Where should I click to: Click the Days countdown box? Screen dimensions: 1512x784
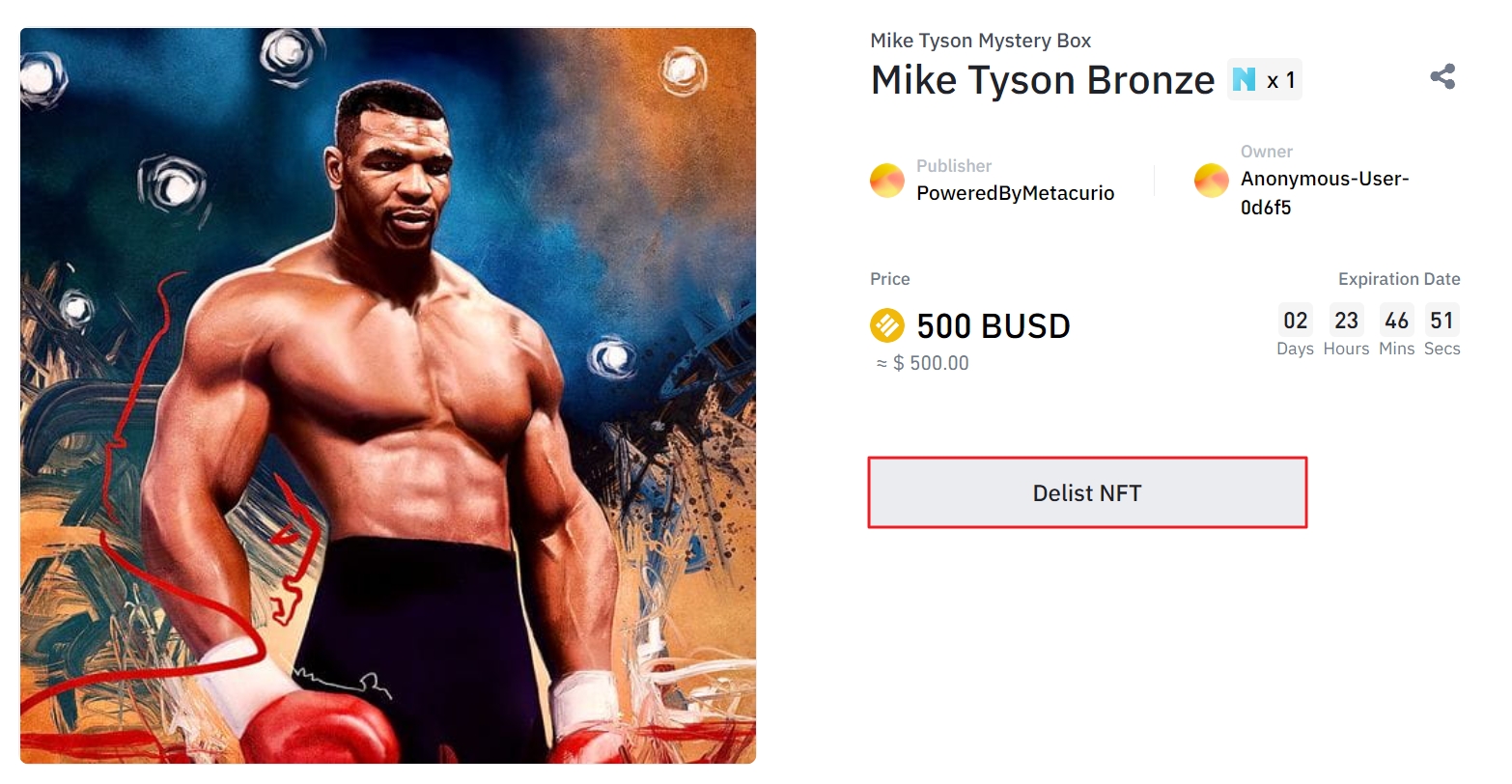1295,321
